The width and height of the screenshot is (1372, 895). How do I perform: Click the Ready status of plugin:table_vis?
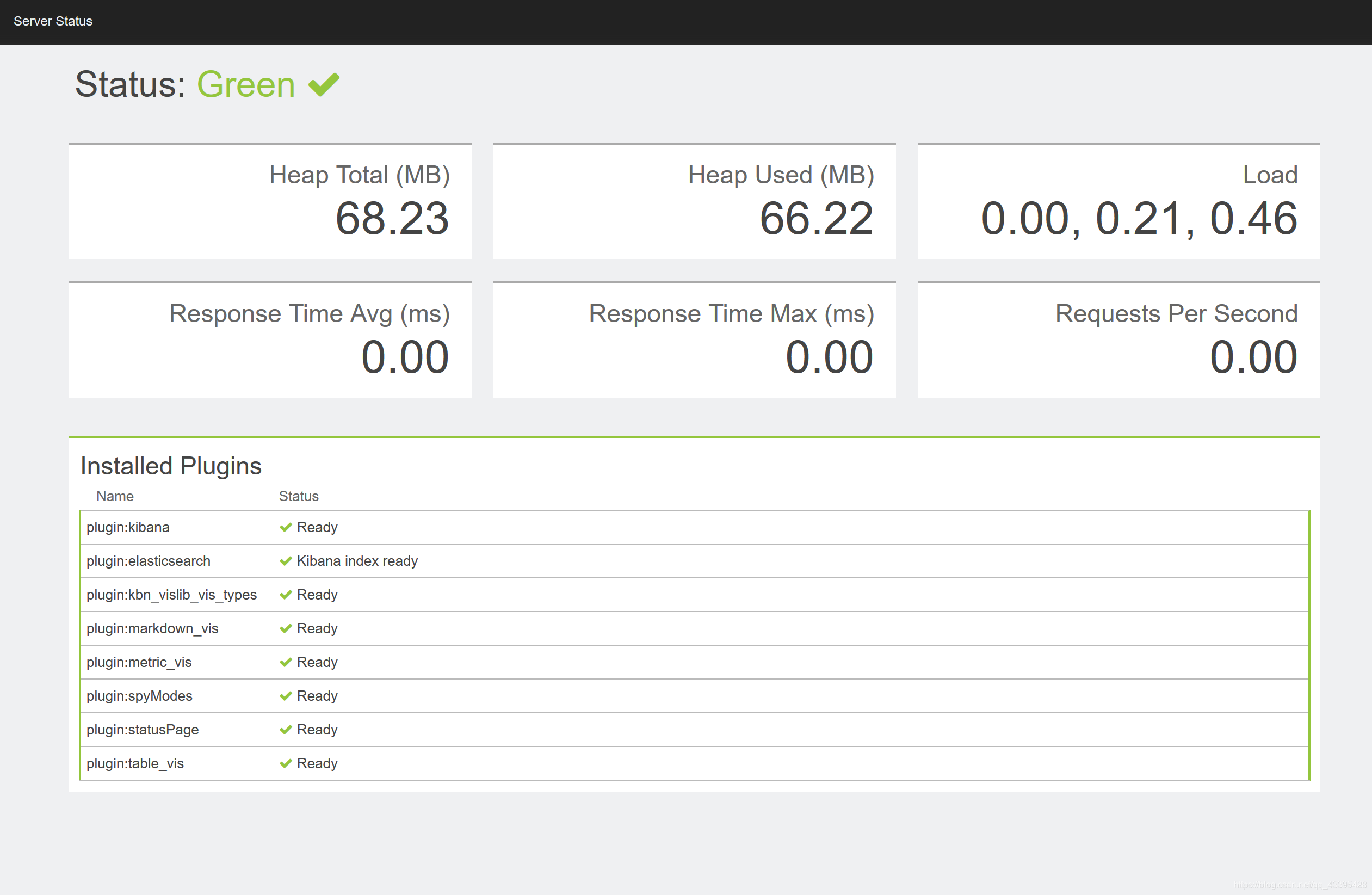tap(317, 763)
